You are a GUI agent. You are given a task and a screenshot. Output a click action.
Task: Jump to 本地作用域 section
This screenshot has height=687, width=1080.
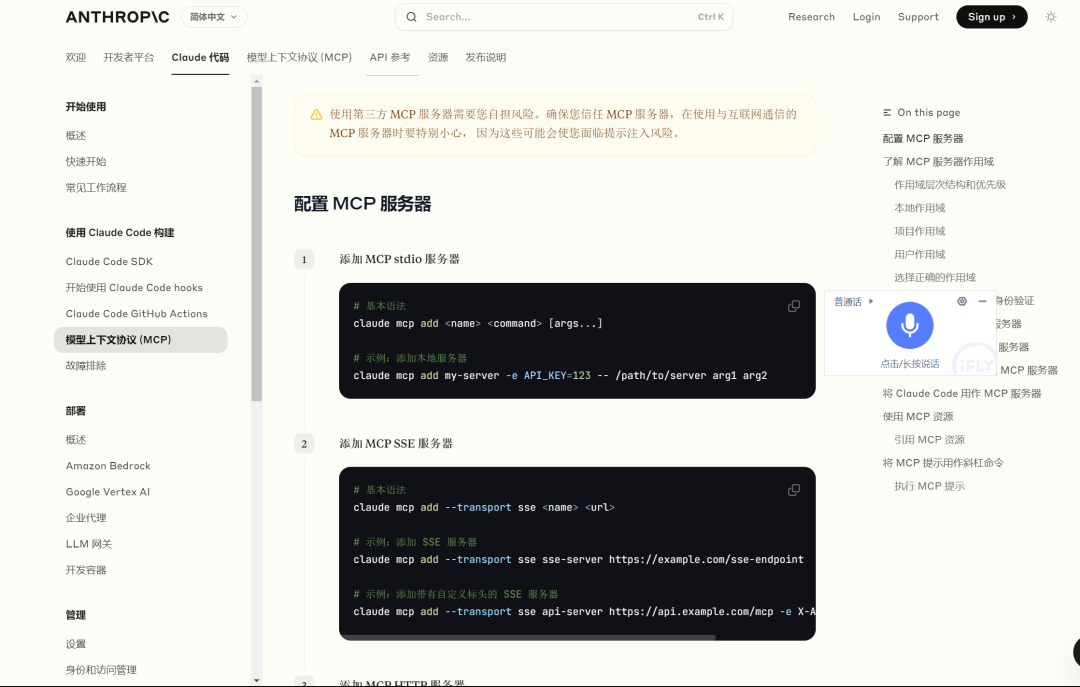pos(920,208)
